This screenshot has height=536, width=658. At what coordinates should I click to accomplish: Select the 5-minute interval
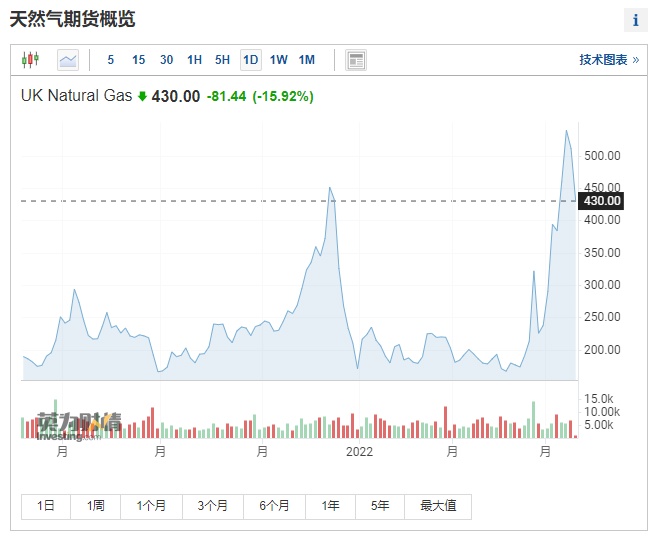[x=111, y=60]
